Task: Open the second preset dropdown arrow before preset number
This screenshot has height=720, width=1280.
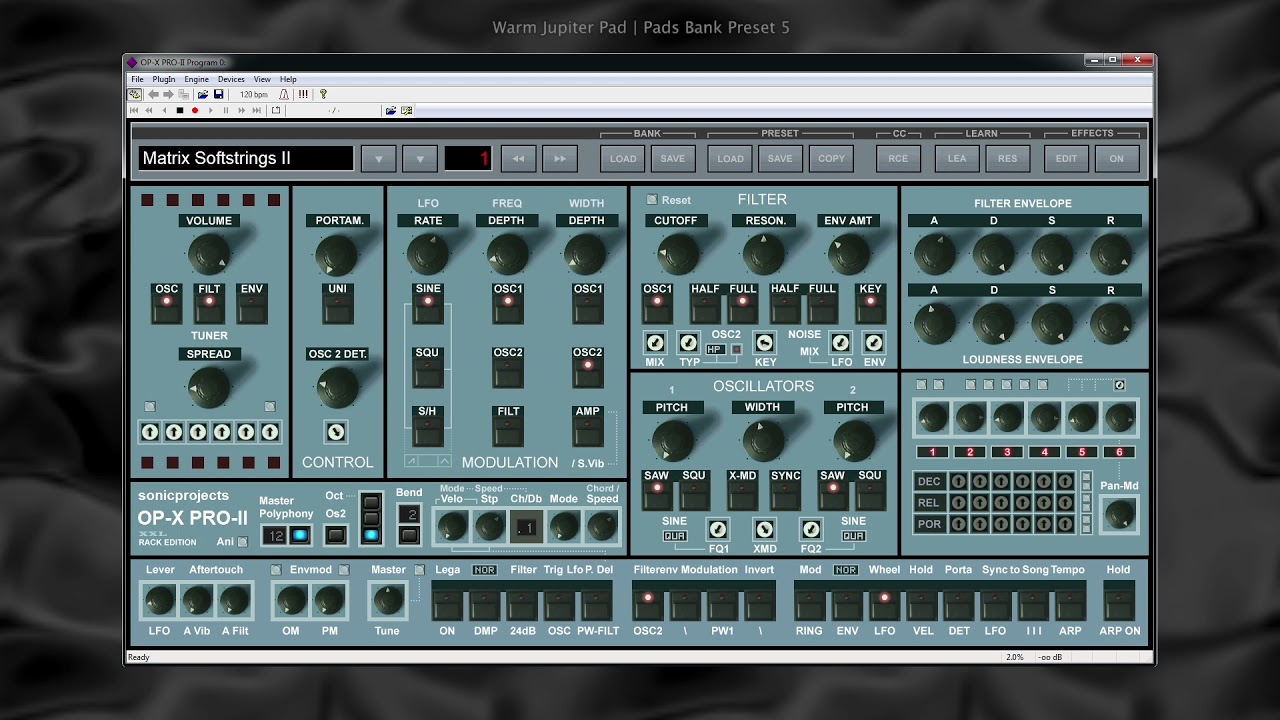Action: point(420,158)
